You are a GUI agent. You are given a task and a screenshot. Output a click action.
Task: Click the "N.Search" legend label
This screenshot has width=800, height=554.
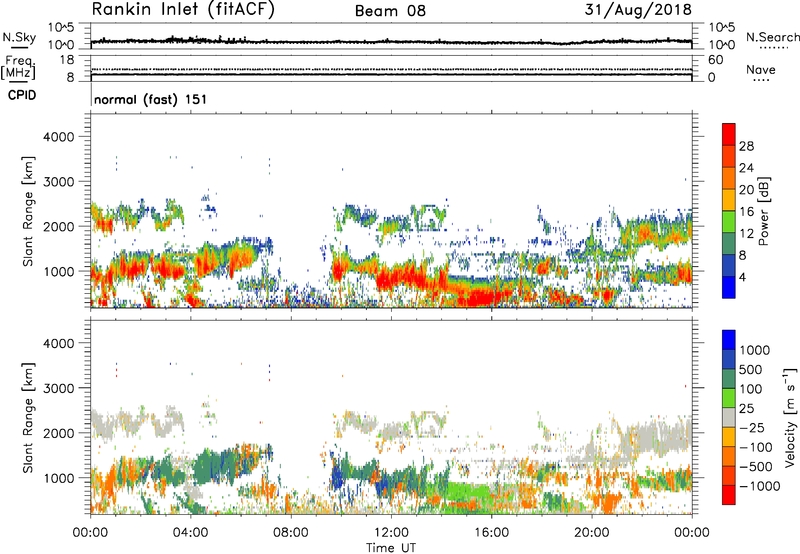click(772, 37)
